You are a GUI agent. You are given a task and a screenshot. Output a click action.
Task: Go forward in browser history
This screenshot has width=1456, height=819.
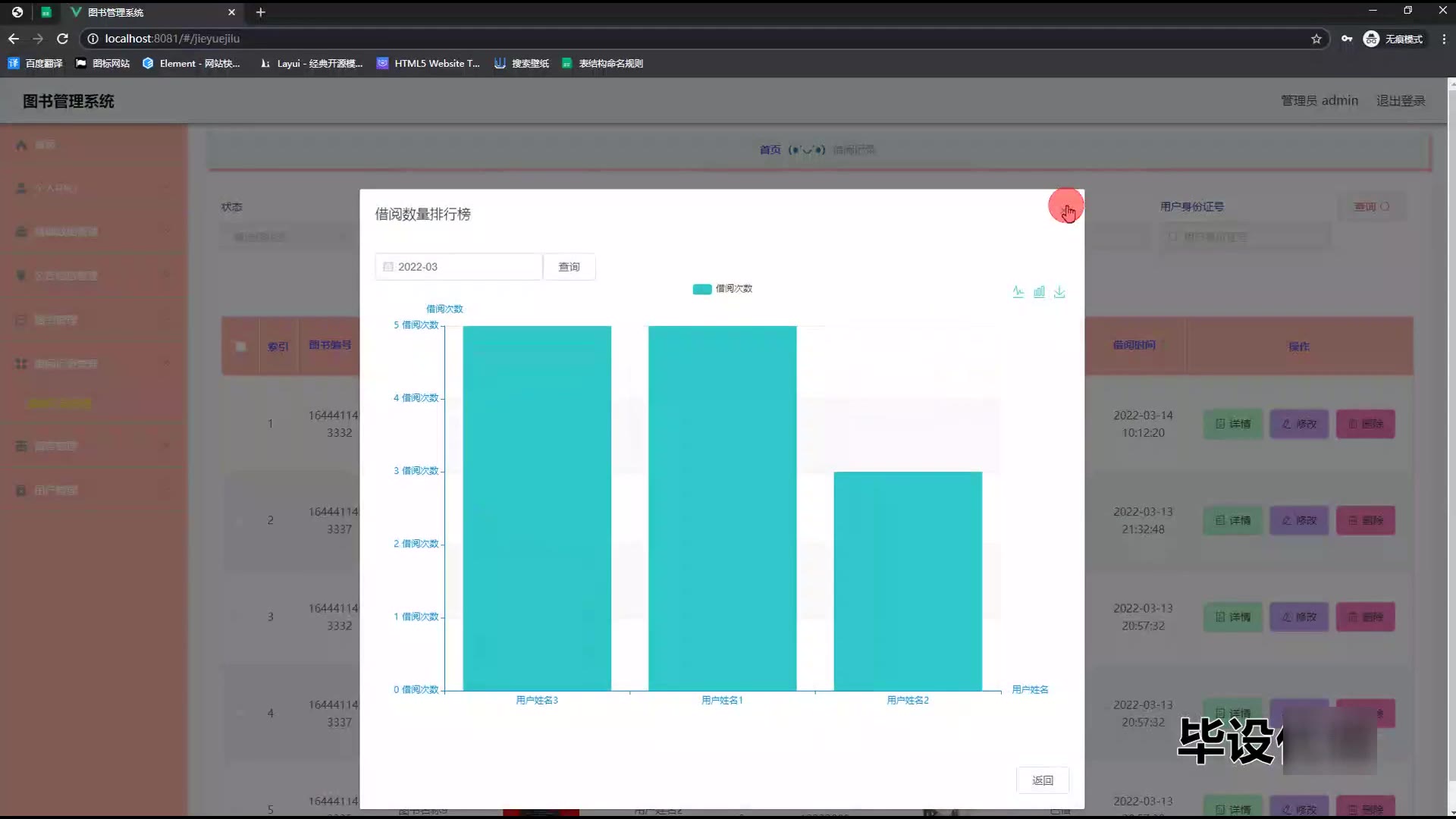[x=38, y=39]
